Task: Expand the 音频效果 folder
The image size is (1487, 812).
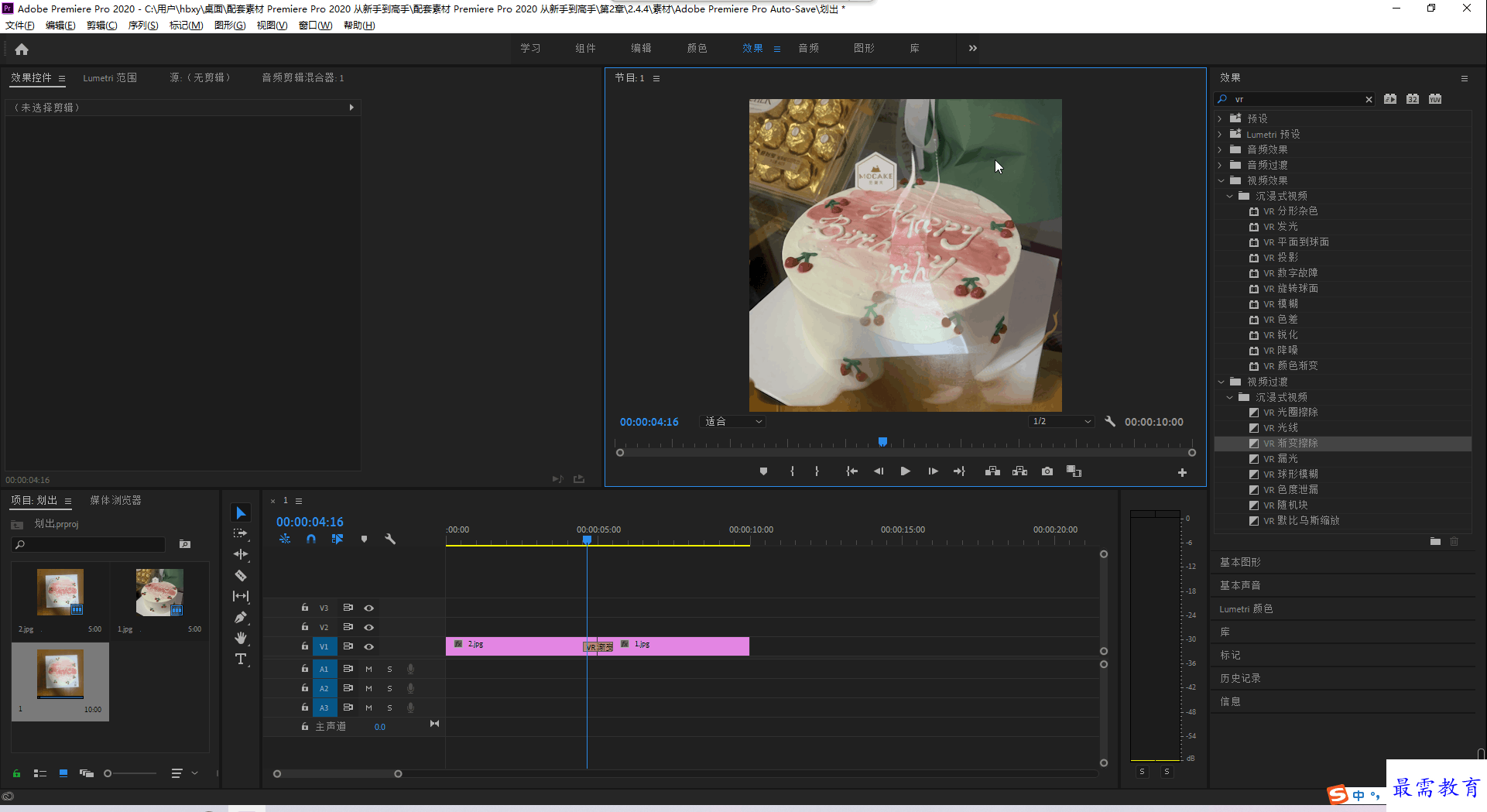Action: [1220, 149]
